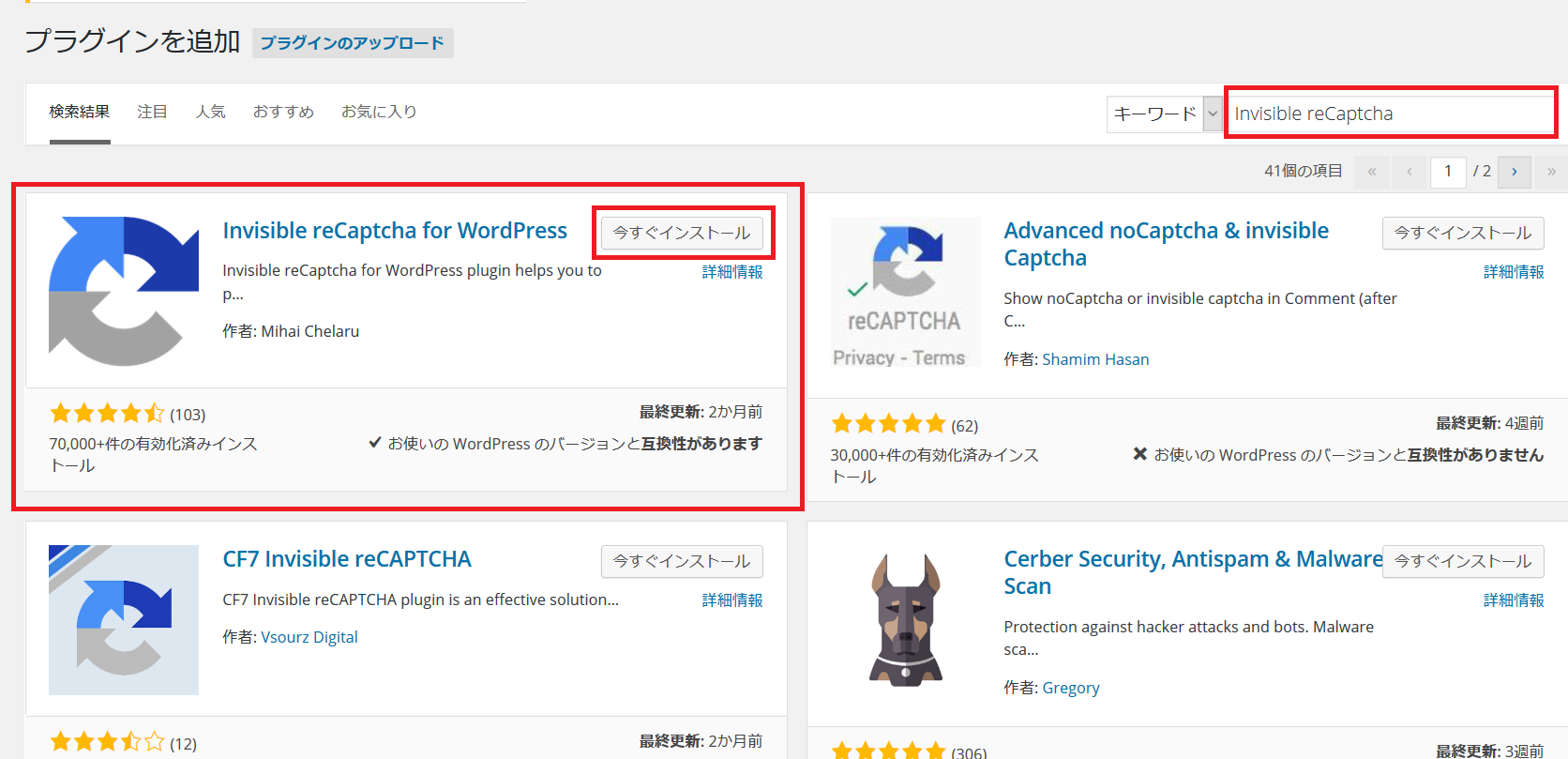
Task: Click the CF7 Invisible reCAPTCHA plugin icon
Action: [x=124, y=619]
